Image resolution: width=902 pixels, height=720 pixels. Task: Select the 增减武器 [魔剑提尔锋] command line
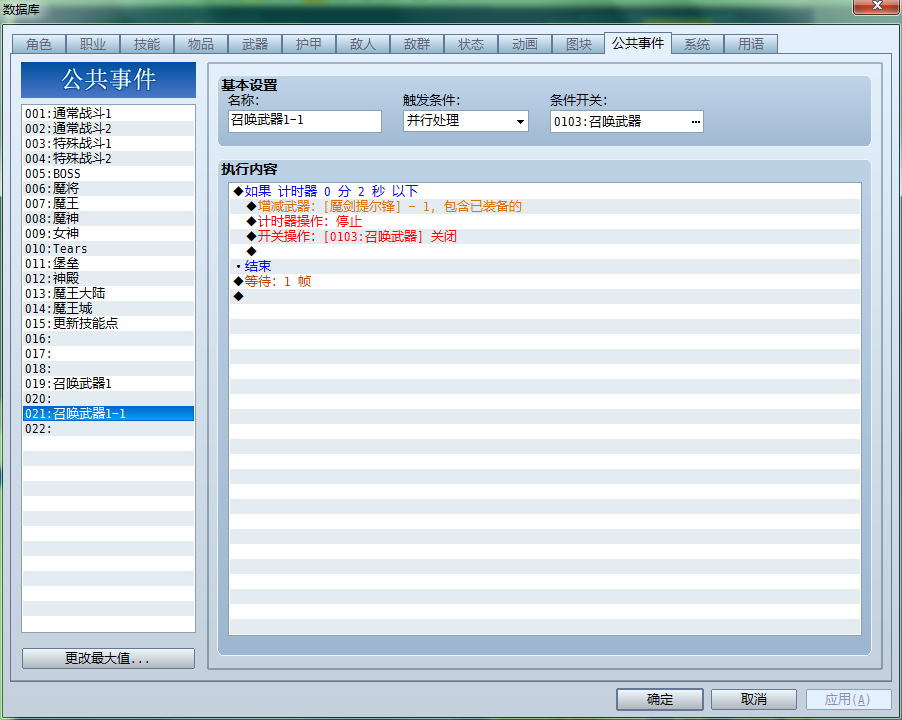click(x=545, y=206)
